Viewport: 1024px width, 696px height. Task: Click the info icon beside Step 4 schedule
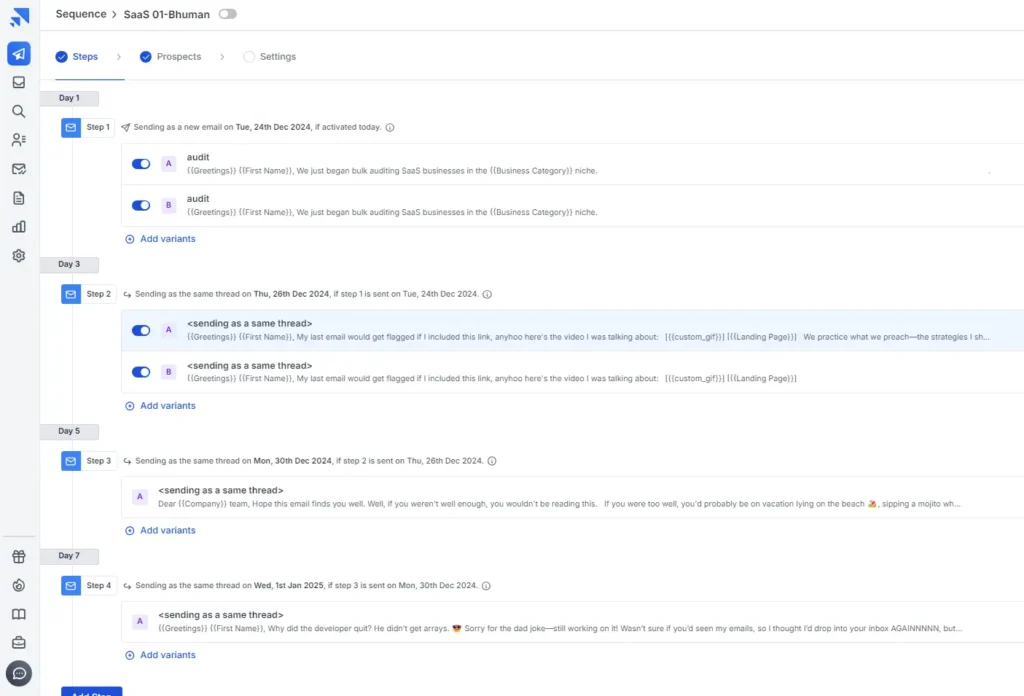(486, 586)
